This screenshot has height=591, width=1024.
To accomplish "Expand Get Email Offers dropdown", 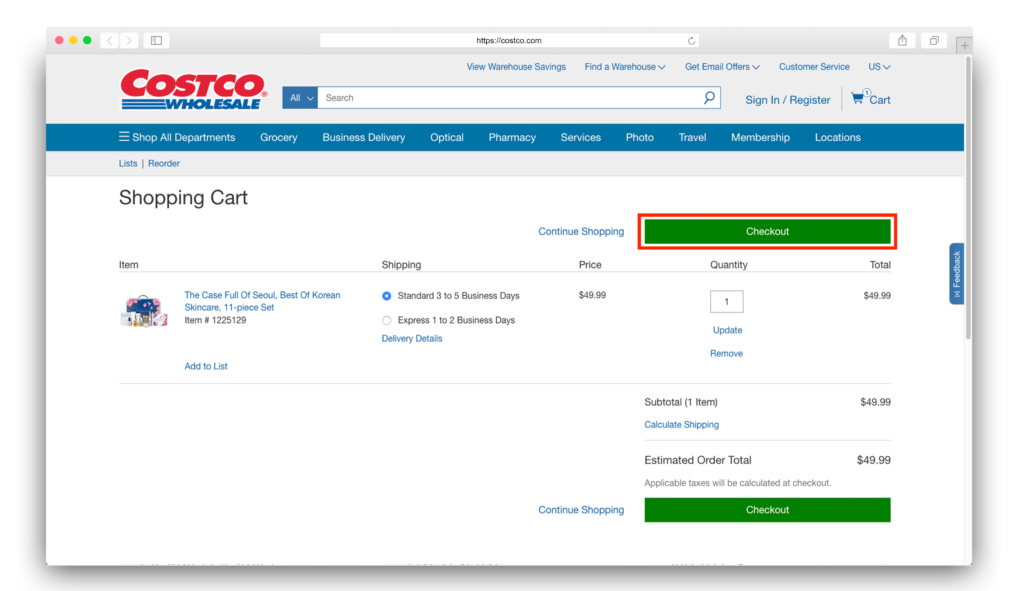I will pos(722,67).
